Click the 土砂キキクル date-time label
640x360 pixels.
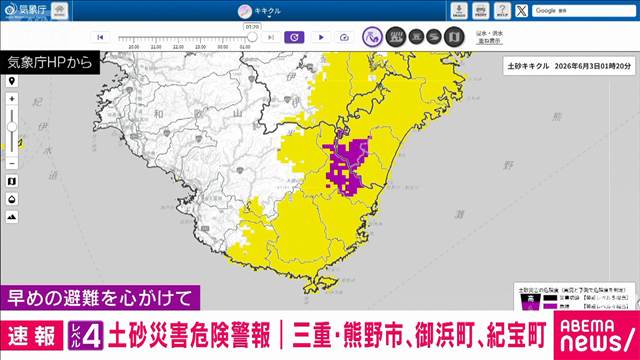click(569, 66)
